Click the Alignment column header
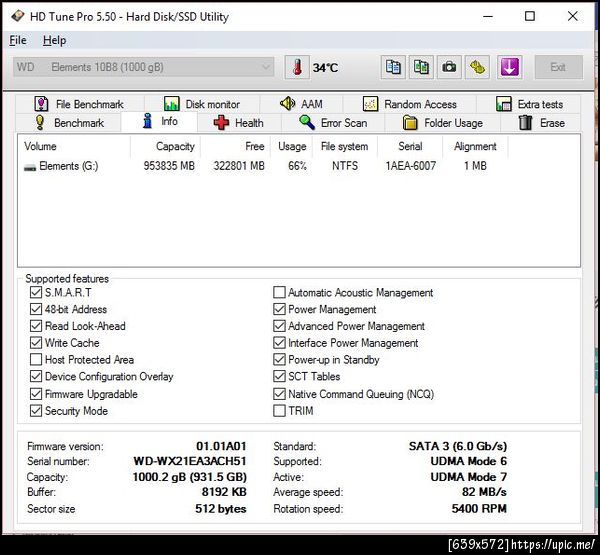The height and width of the screenshot is (555, 600). [475, 146]
